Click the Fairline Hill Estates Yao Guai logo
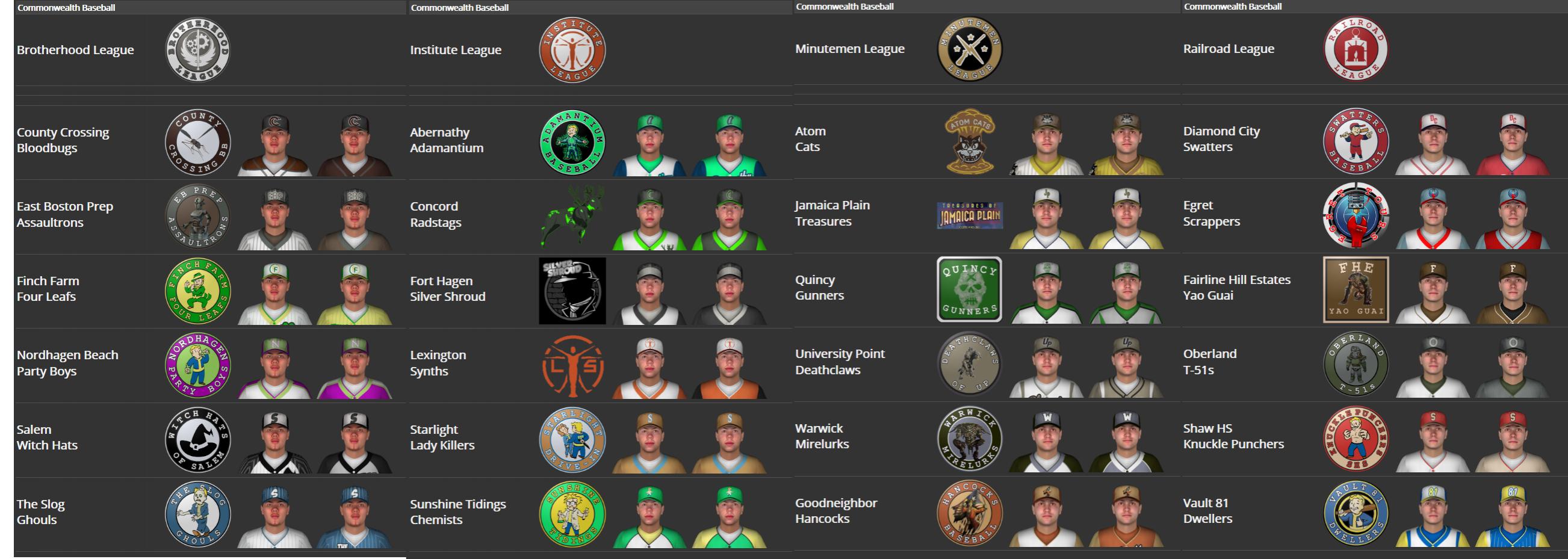 click(x=1356, y=289)
